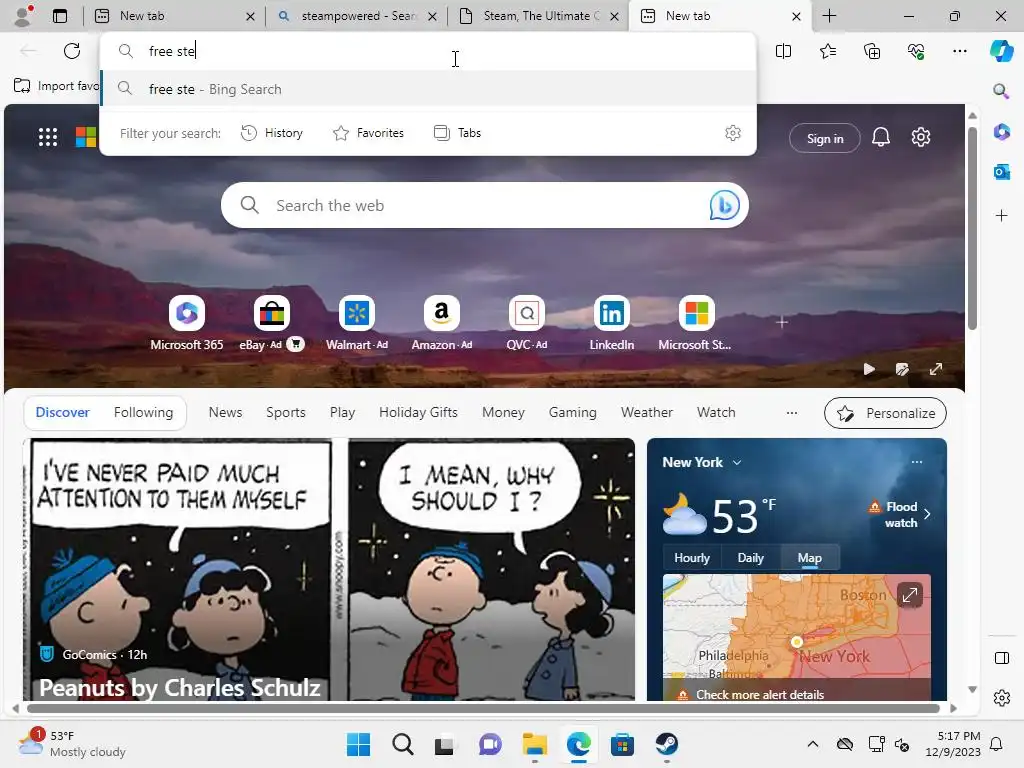Open the Holiday Gifts category
The width and height of the screenshot is (1024, 768).
418,413
